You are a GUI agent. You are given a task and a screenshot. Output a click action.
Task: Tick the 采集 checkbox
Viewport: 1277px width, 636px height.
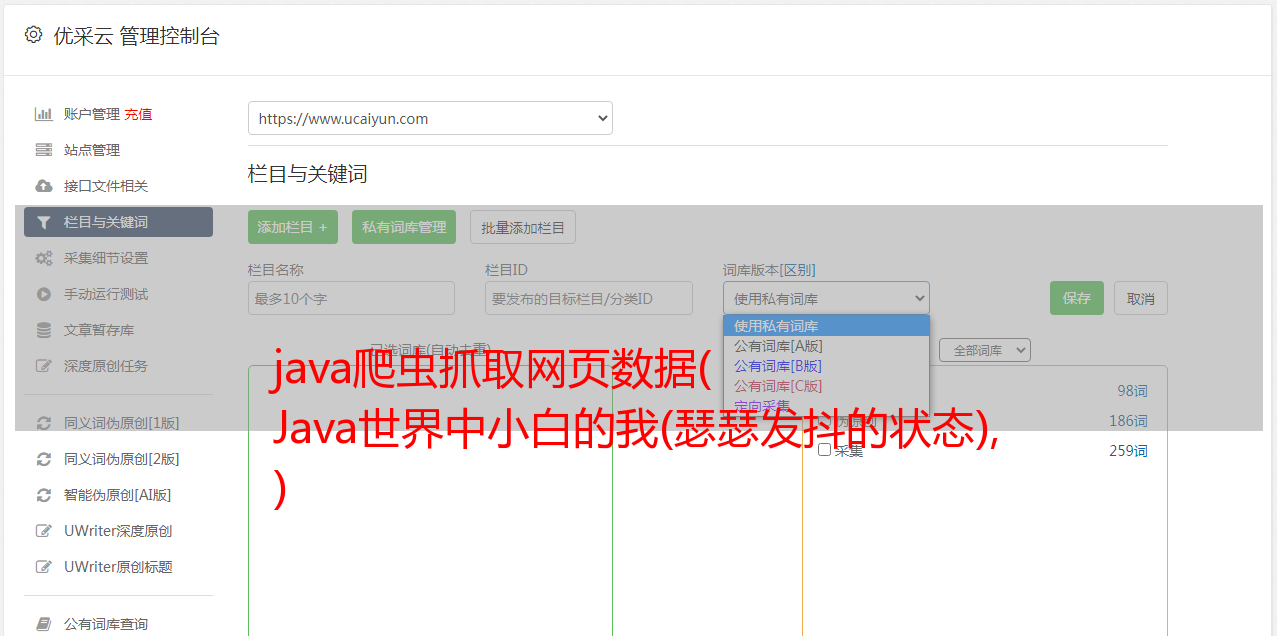click(x=824, y=450)
